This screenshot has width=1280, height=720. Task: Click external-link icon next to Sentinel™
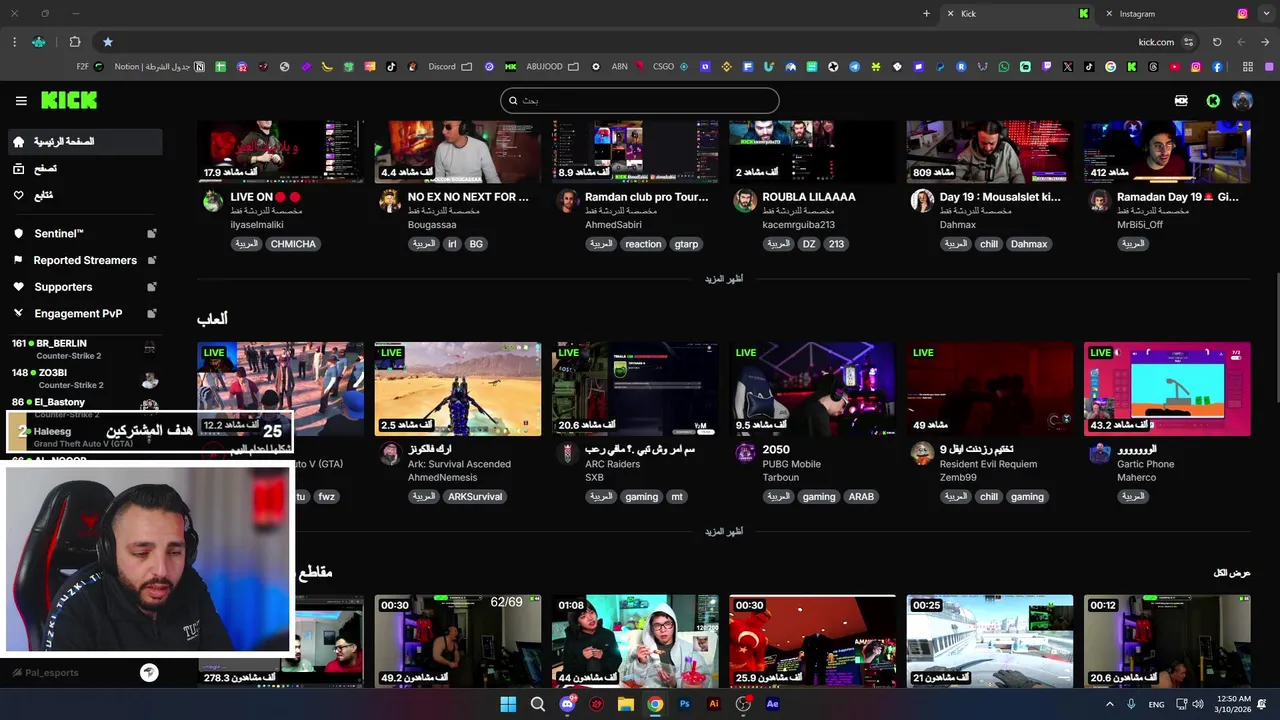click(x=152, y=233)
